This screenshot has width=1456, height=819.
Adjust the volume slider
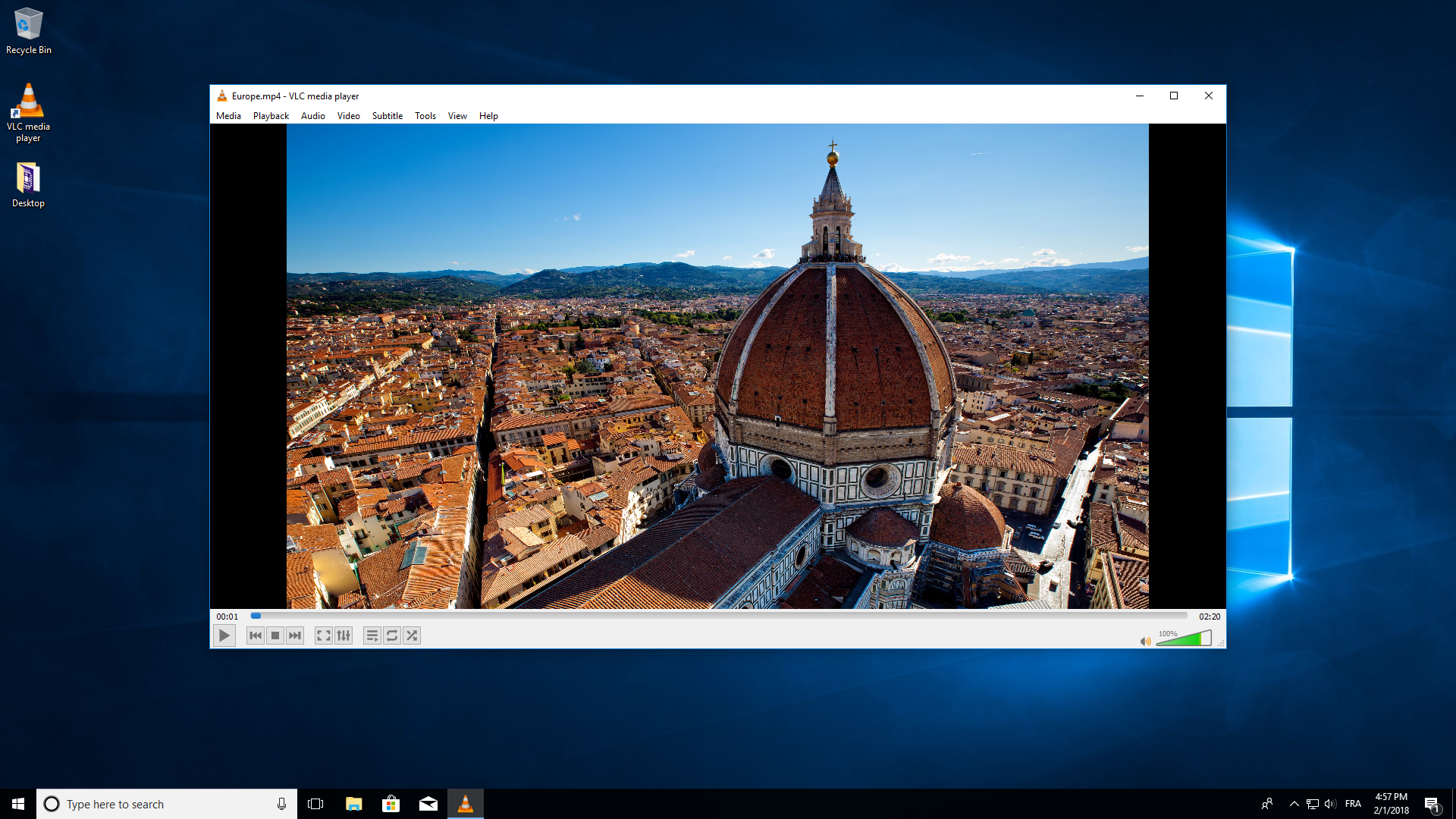[1183, 641]
